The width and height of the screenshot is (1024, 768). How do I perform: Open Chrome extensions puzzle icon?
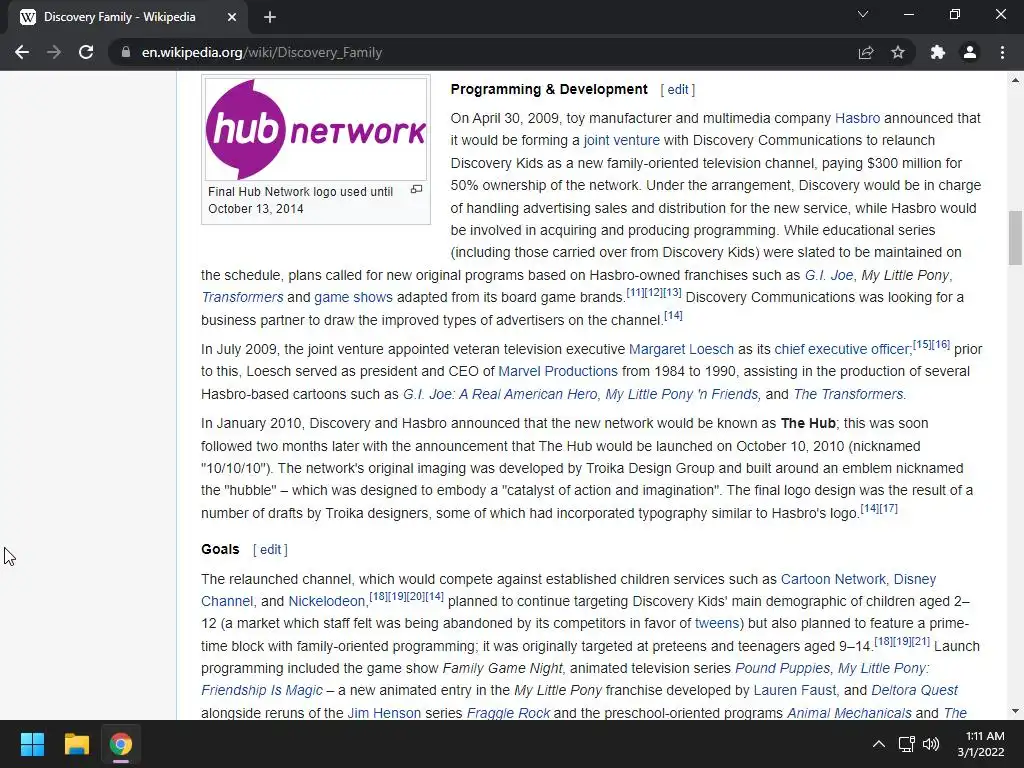click(938, 52)
